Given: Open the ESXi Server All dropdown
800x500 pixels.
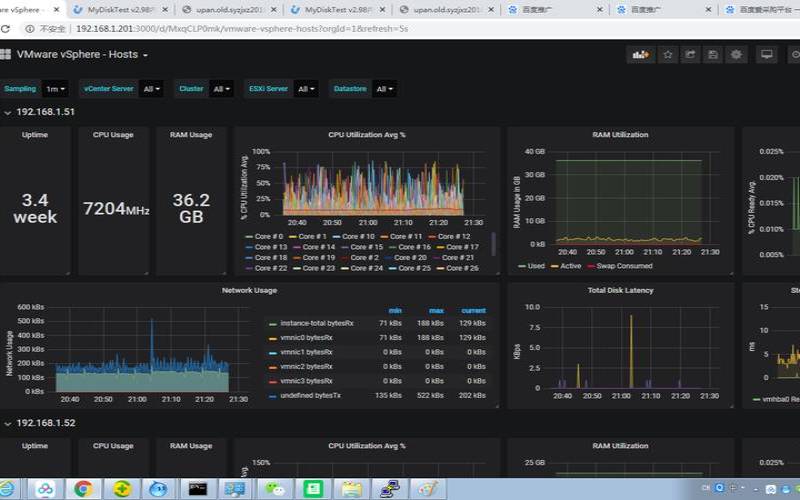Looking at the screenshot, I should [x=306, y=89].
